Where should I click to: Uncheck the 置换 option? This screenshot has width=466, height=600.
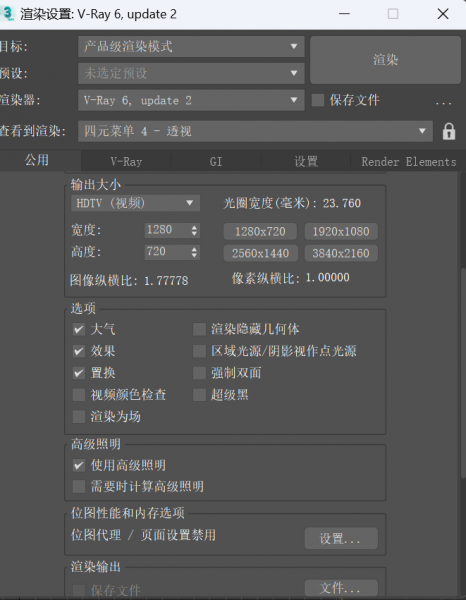[79, 373]
